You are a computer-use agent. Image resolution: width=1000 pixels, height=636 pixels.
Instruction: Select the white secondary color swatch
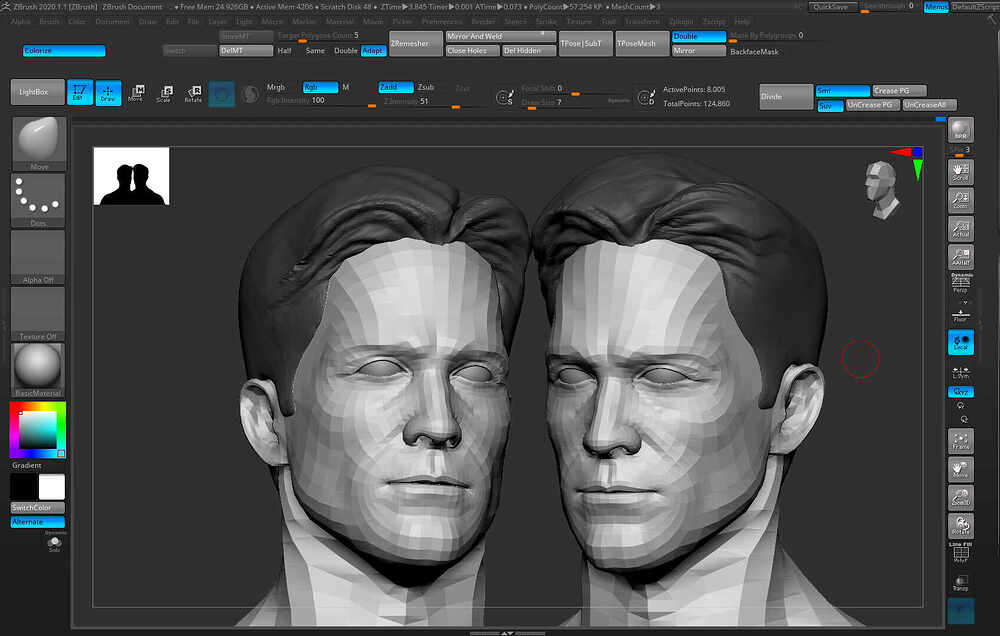coord(52,487)
